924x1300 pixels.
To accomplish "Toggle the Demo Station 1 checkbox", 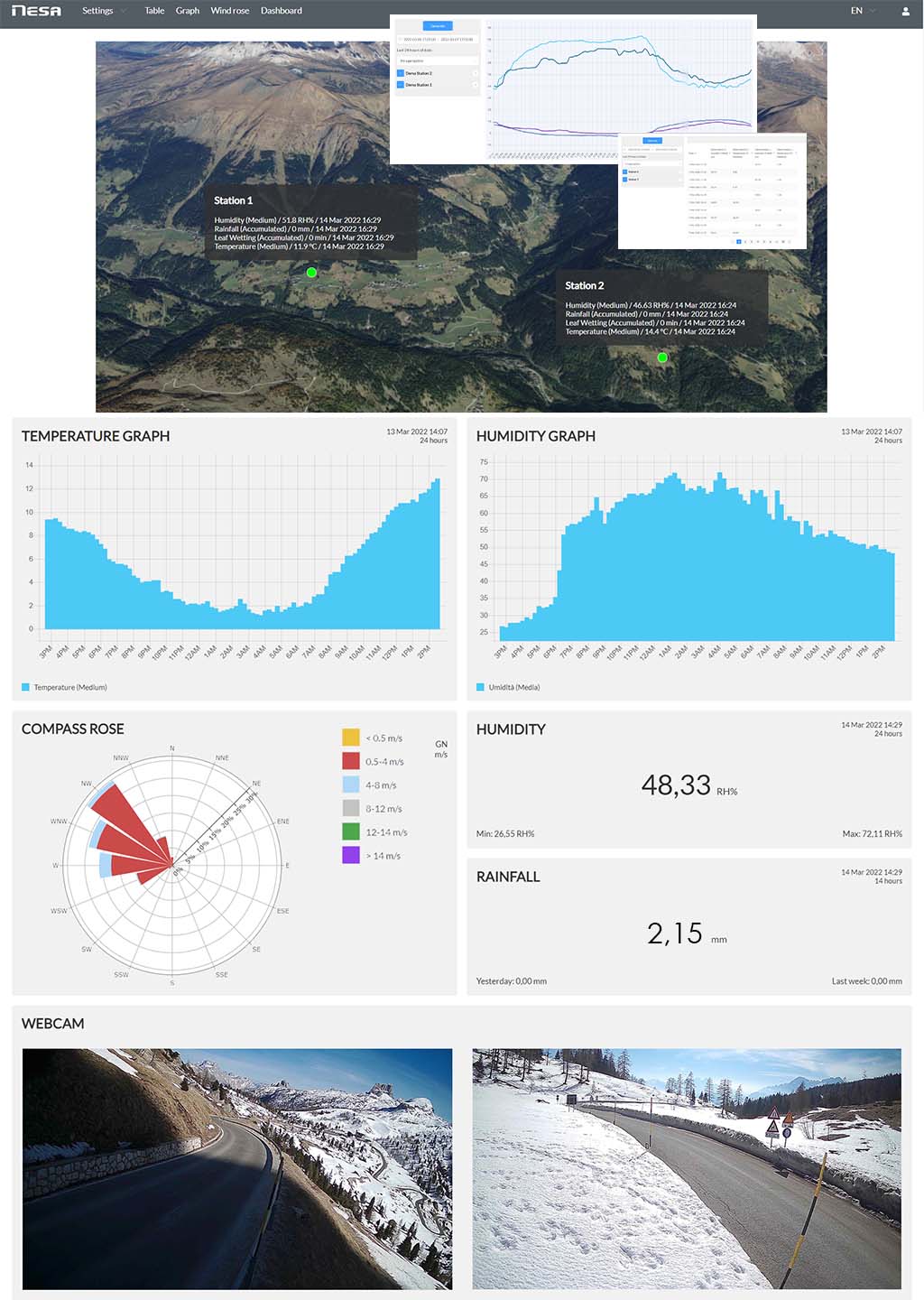I will click(401, 85).
